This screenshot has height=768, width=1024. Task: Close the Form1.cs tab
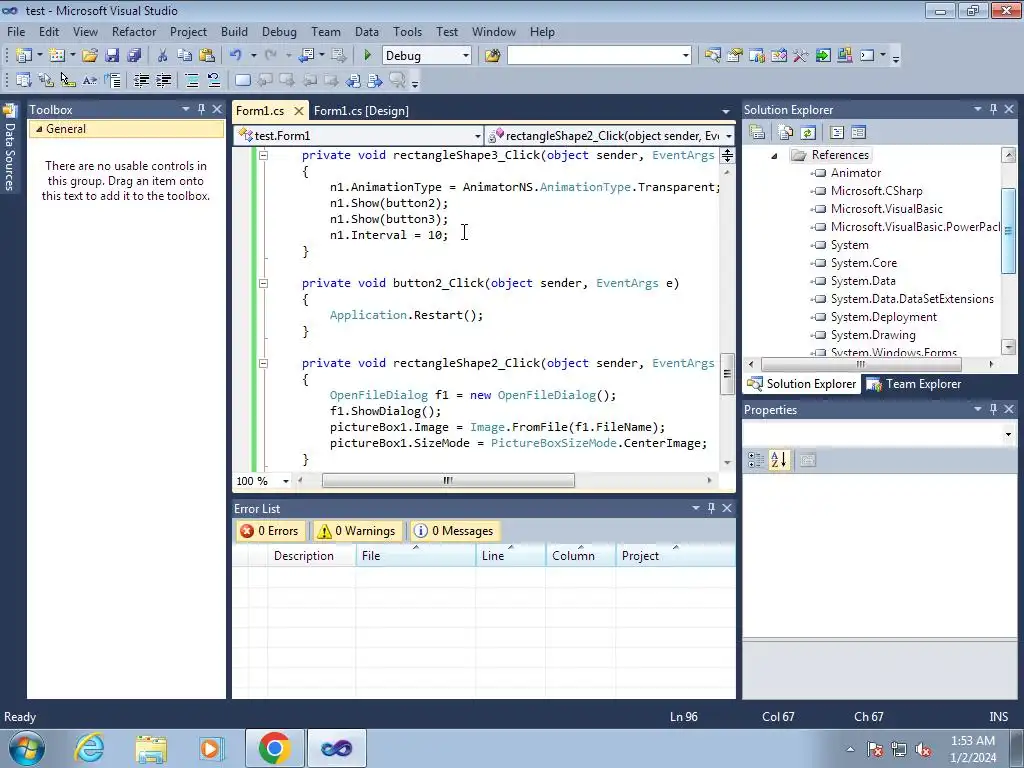pos(298,111)
